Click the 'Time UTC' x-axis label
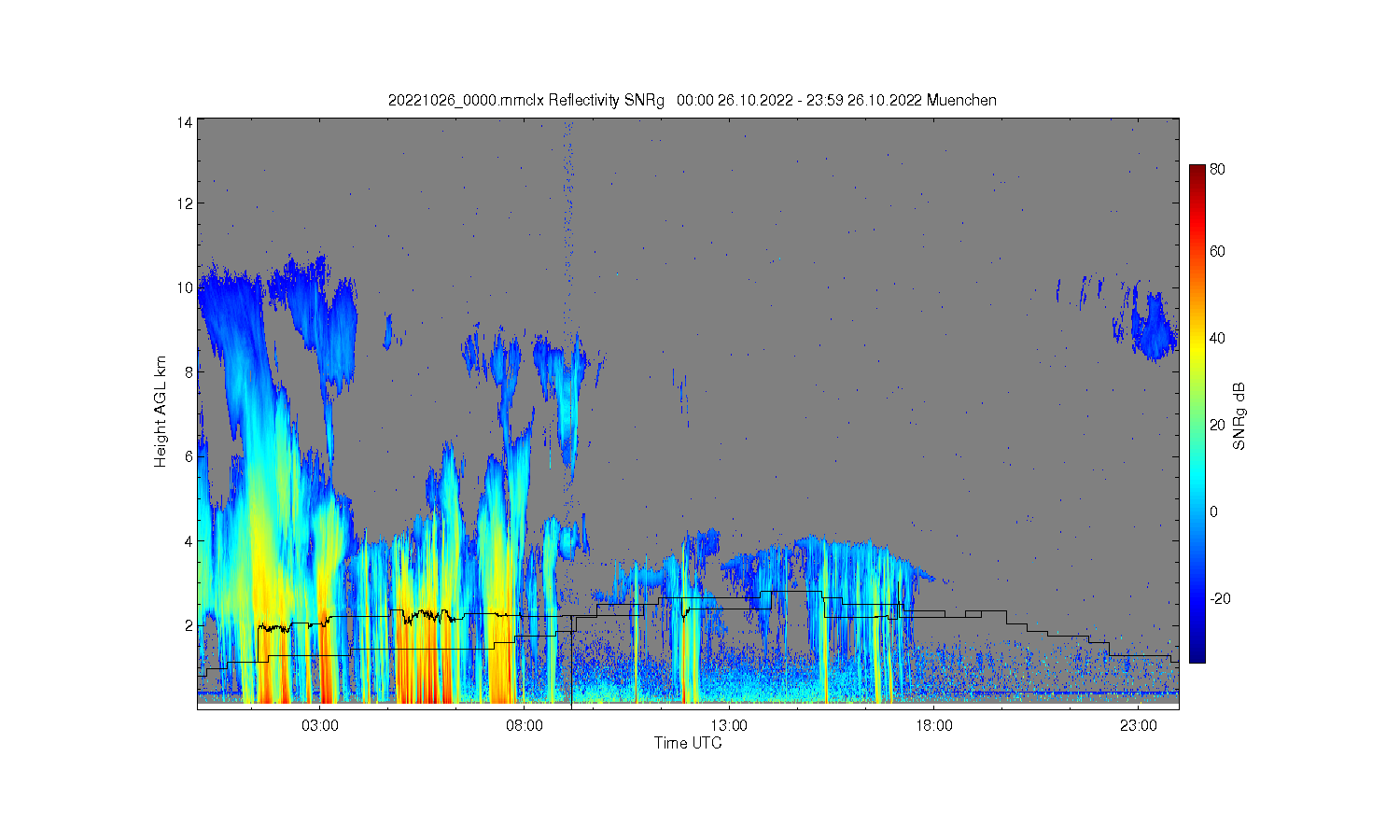The width and height of the screenshot is (1400, 840). (688, 743)
